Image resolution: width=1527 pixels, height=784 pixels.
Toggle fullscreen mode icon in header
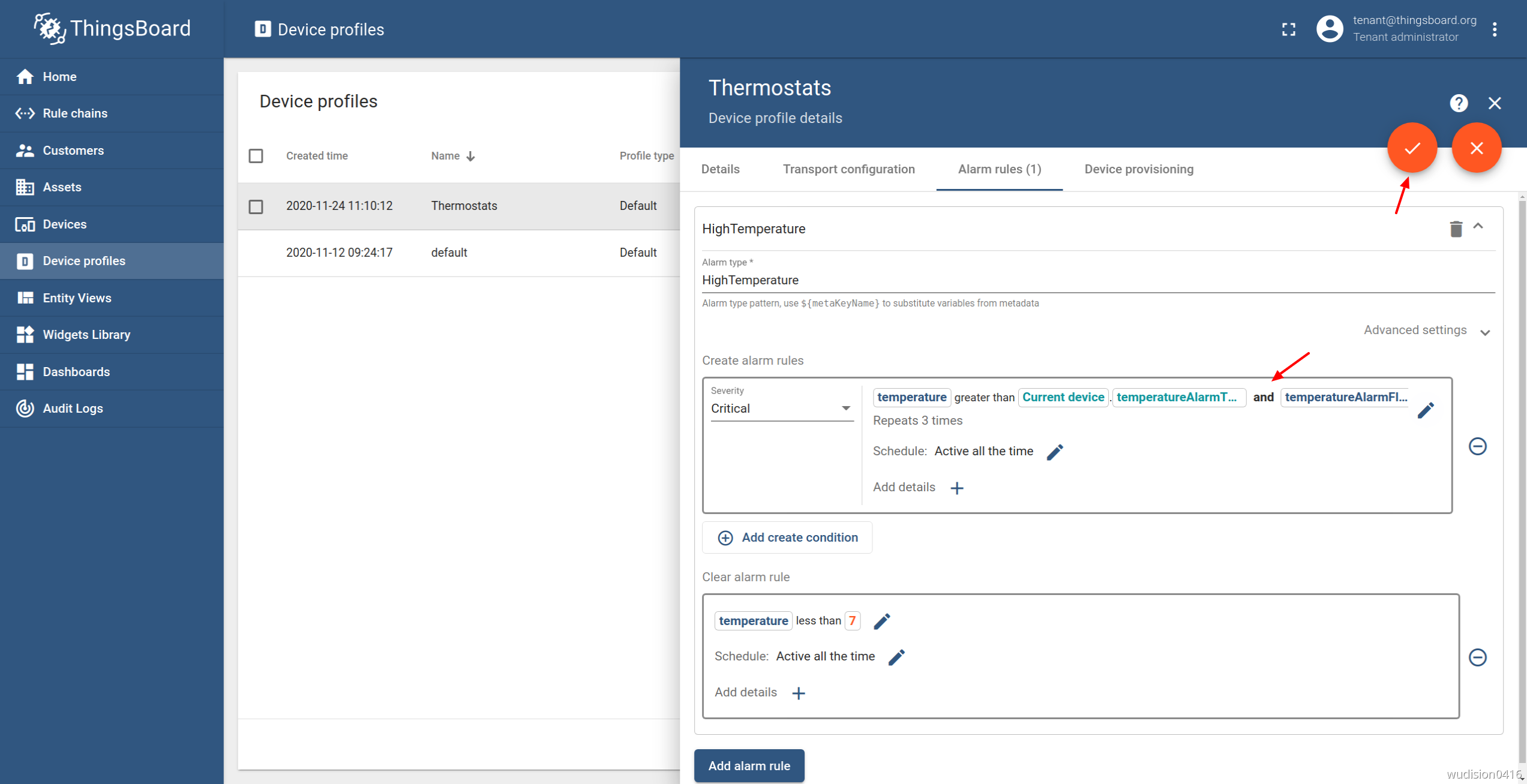[1288, 29]
